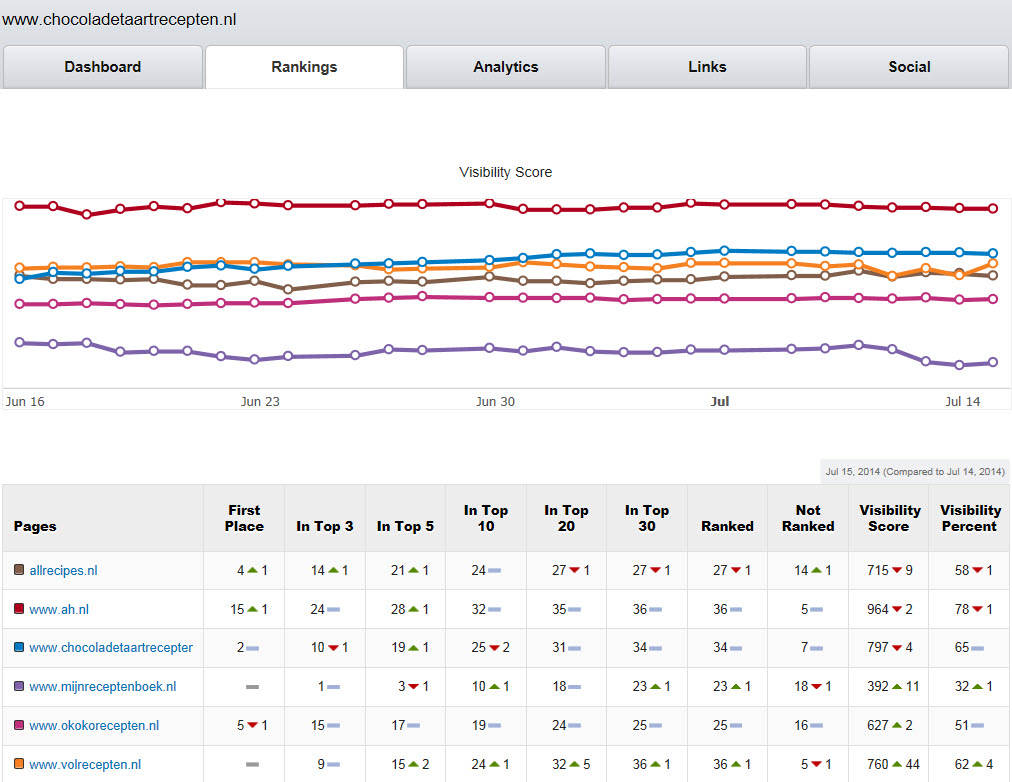The height and width of the screenshot is (782, 1012).
Task: Click the first point of the pink line
Action: [x=19, y=304]
